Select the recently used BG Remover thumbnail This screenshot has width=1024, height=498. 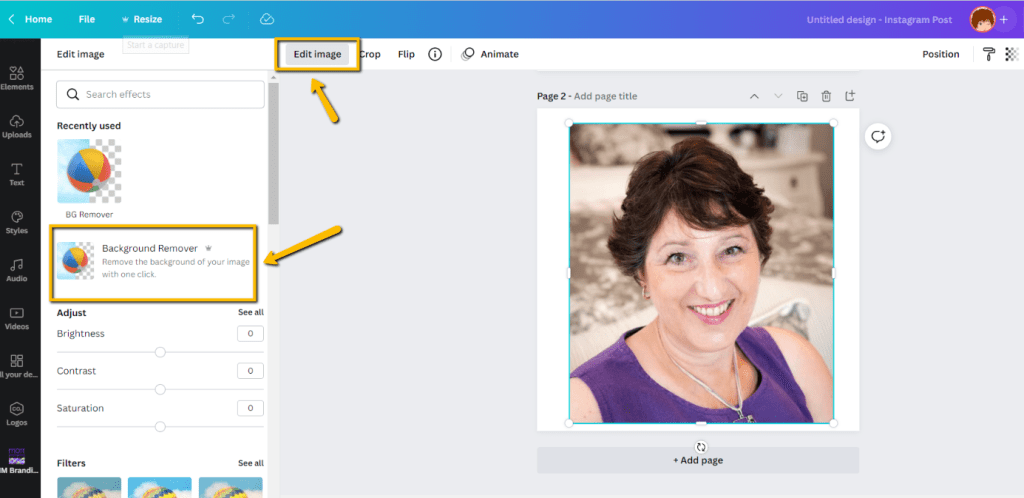(x=89, y=171)
